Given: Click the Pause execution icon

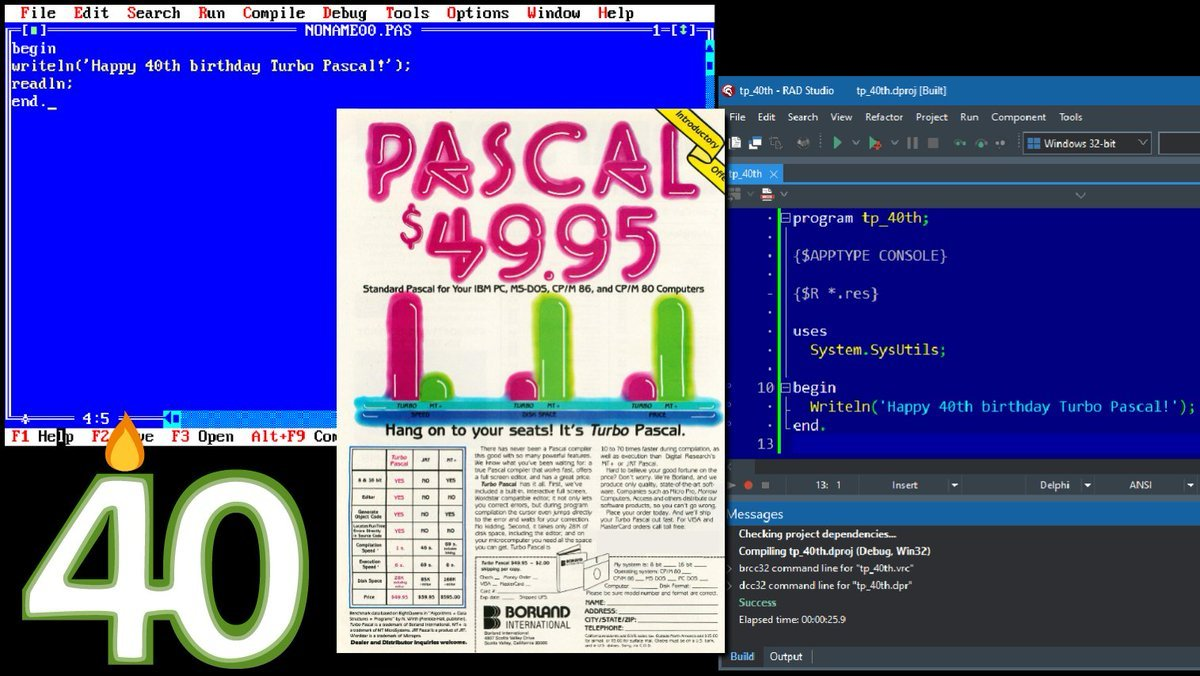Looking at the screenshot, I should 912,143.
